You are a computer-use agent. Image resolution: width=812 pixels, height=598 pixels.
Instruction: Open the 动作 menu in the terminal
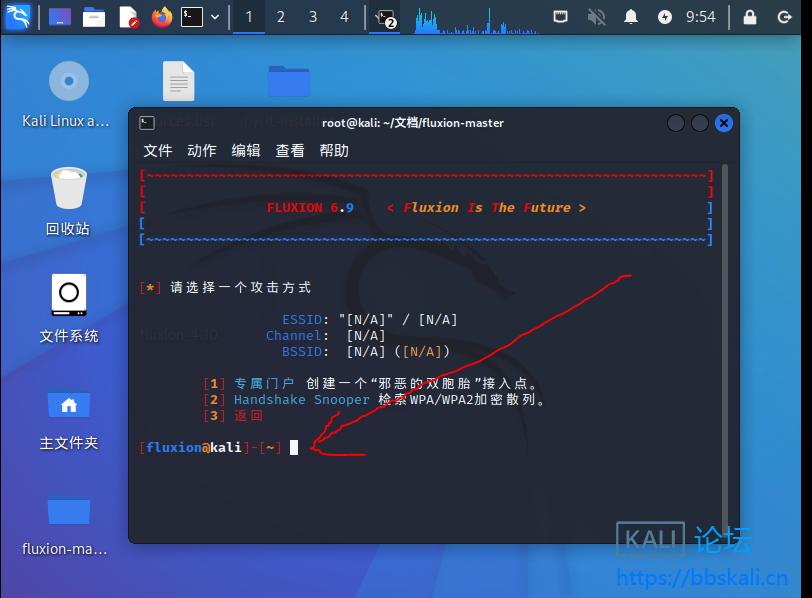(201, 150)
